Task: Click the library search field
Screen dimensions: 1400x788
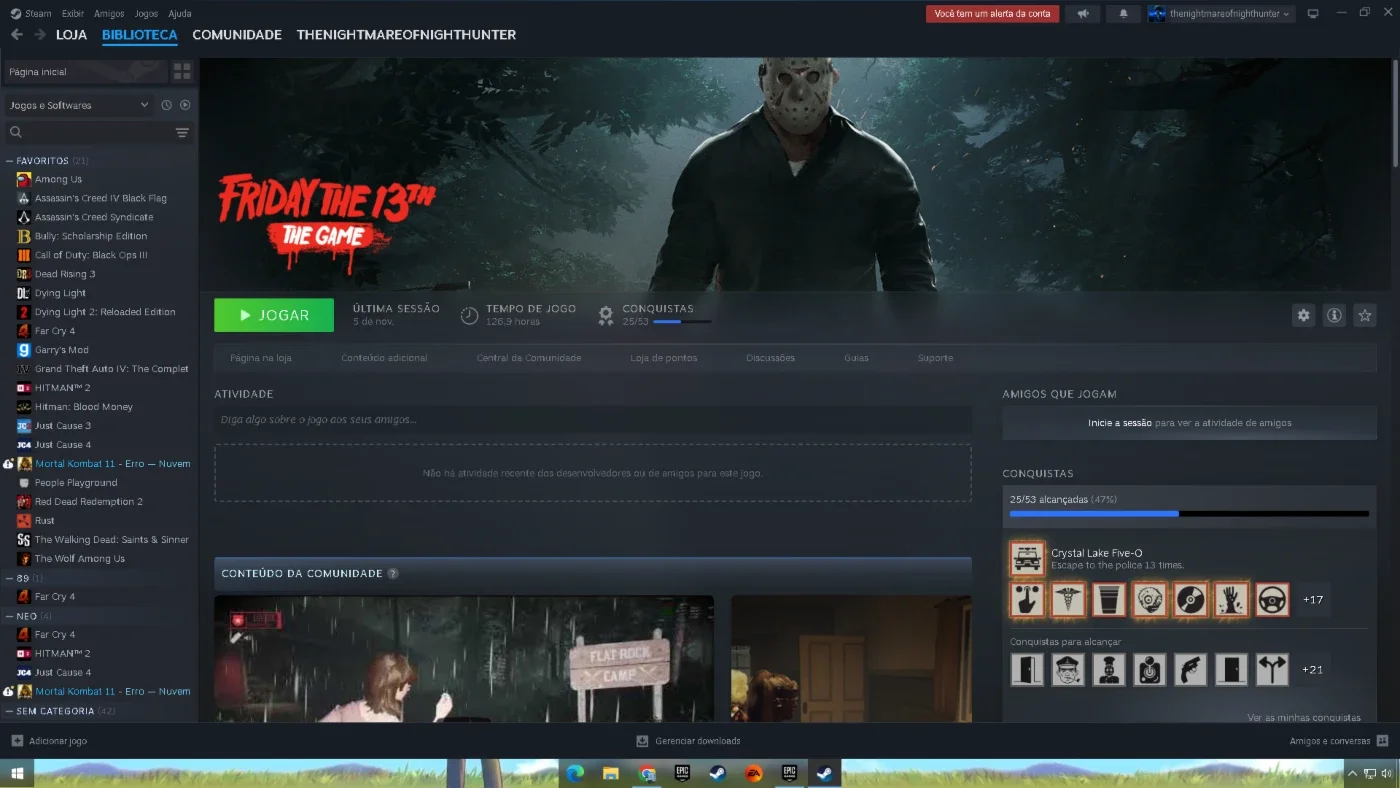Action: (88, 132)
